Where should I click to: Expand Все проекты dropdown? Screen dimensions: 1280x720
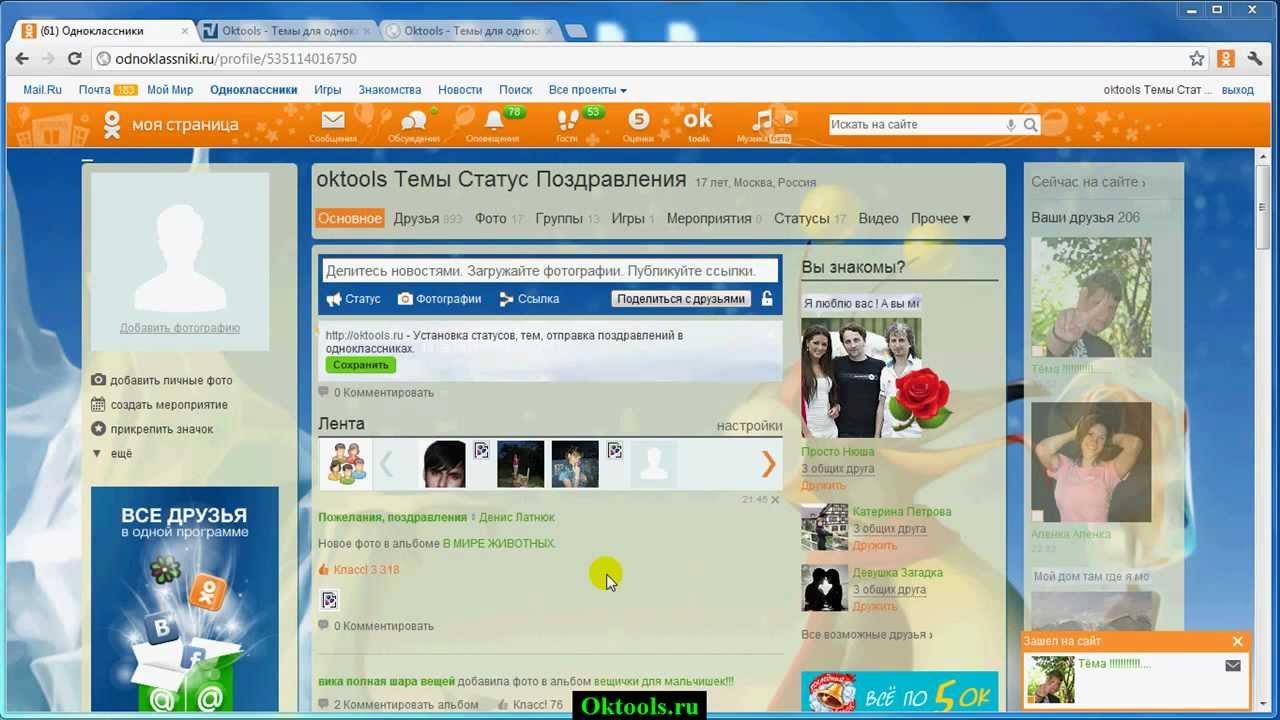pyautogui.click(x=587, y=90)
